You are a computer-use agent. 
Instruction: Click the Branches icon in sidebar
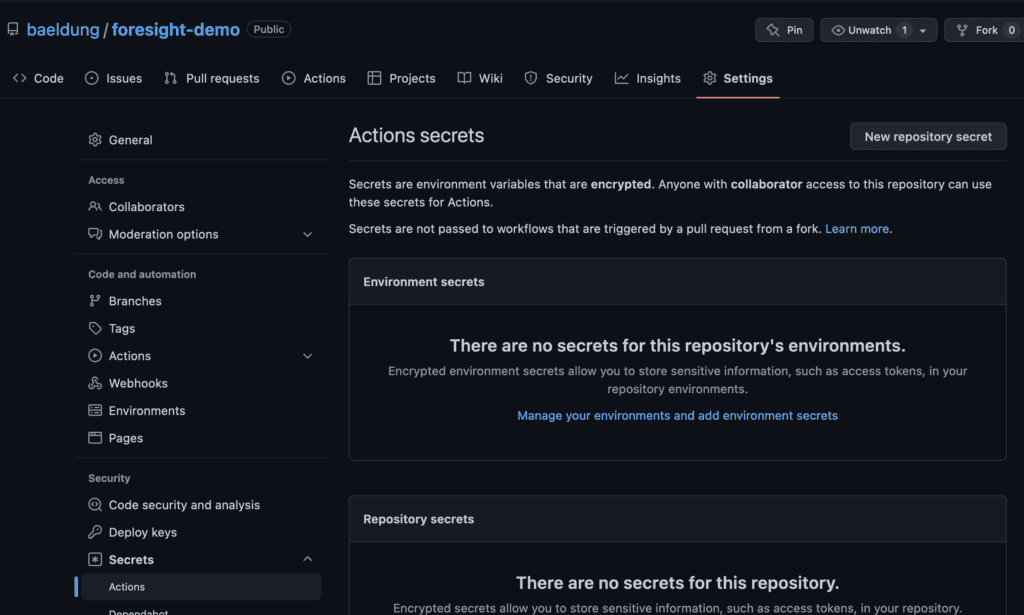(95, 301)
